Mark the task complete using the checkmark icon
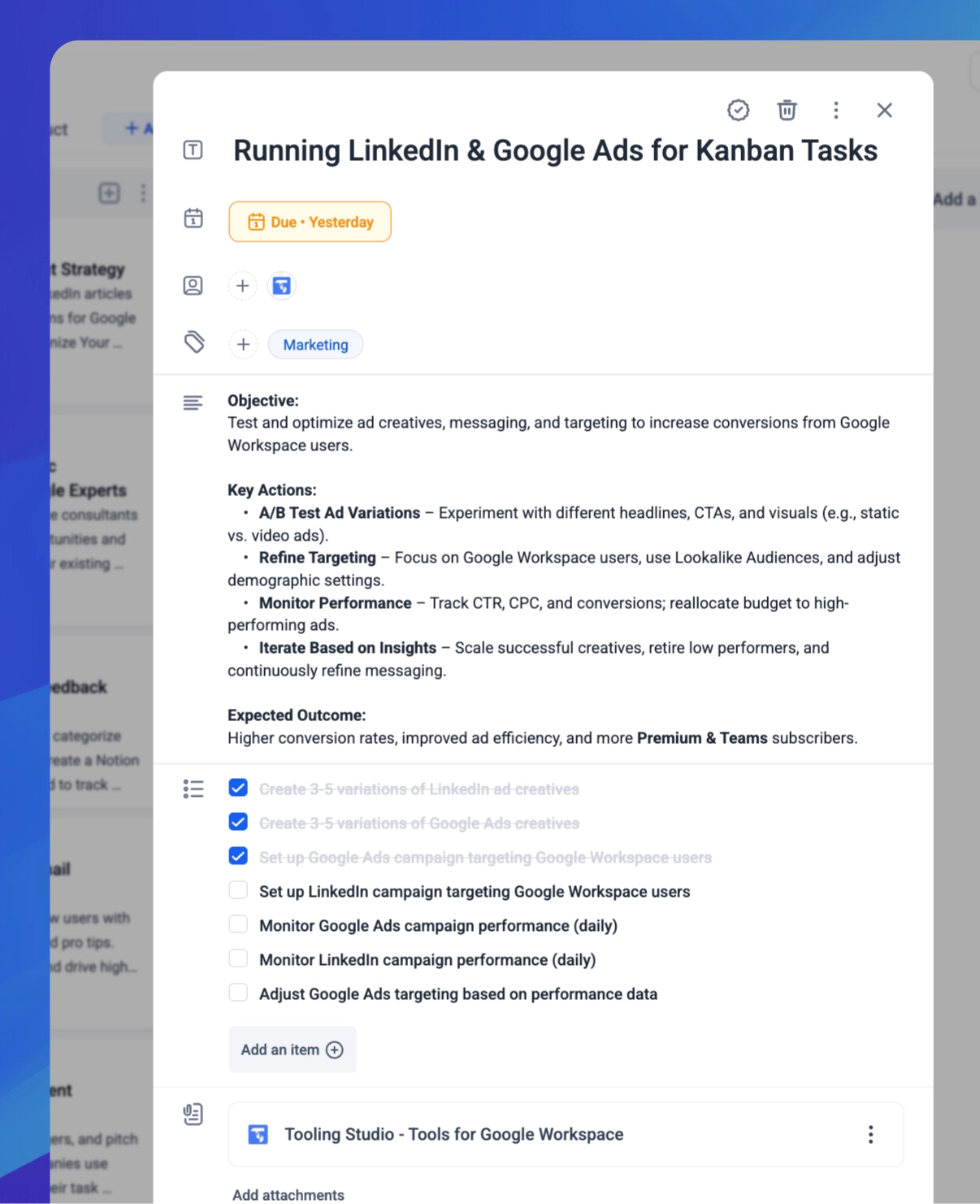The image size is (980, 1204). click(738, 110)
